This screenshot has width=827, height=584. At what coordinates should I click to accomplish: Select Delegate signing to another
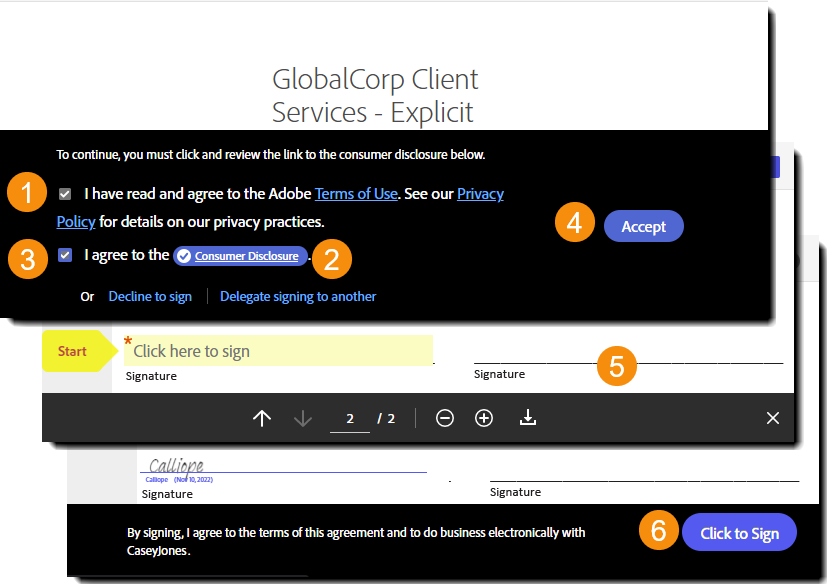298,296
